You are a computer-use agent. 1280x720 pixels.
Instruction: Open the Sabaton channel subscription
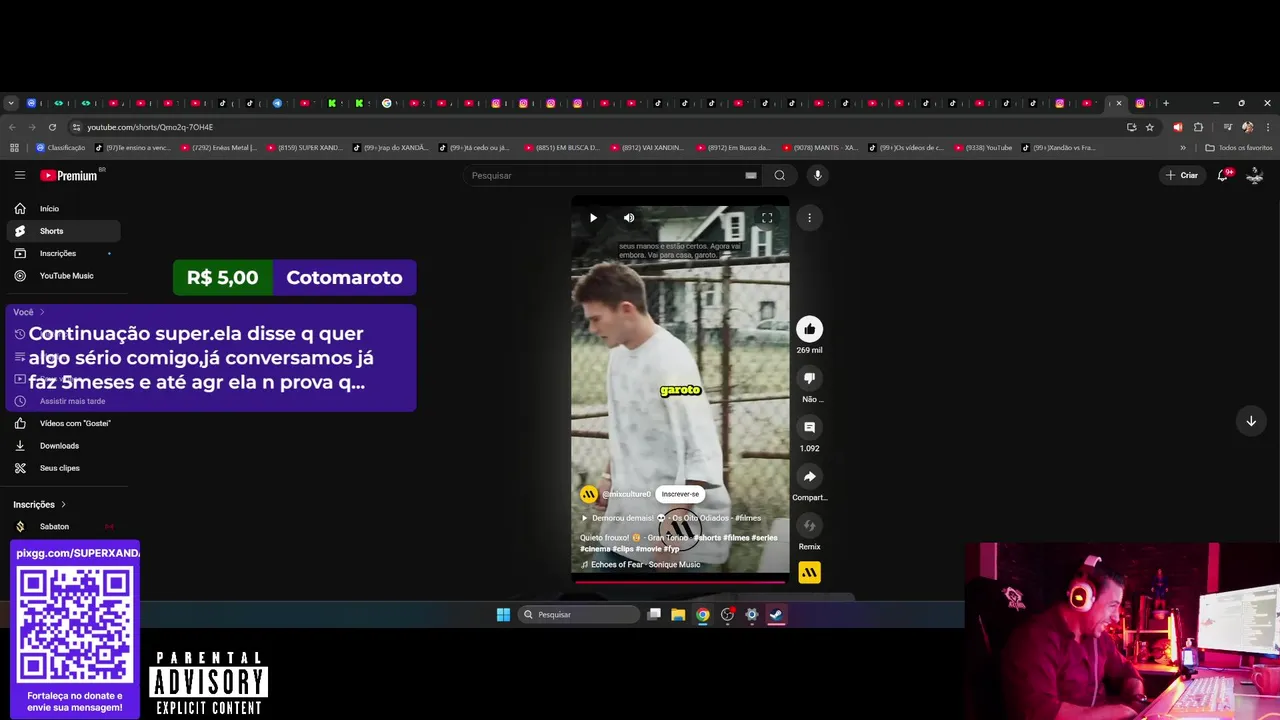click(63, 526)
